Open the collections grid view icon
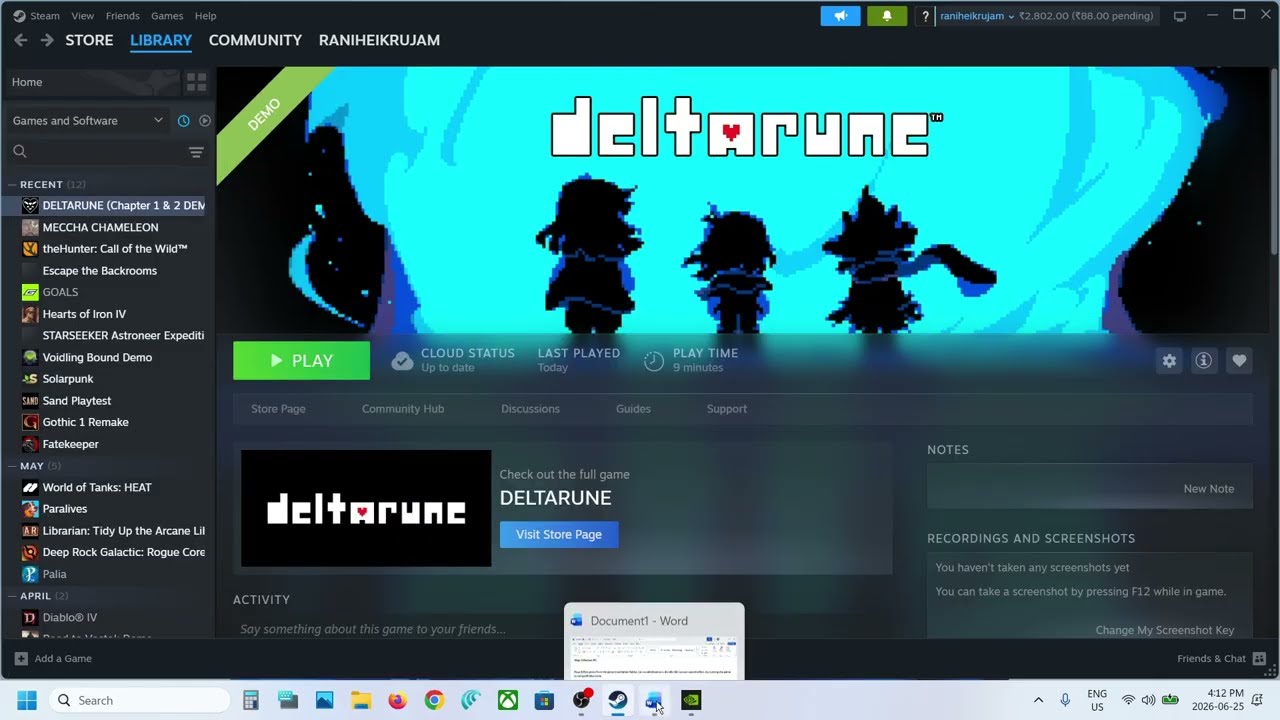1280x720 pixels. [196, 82]
